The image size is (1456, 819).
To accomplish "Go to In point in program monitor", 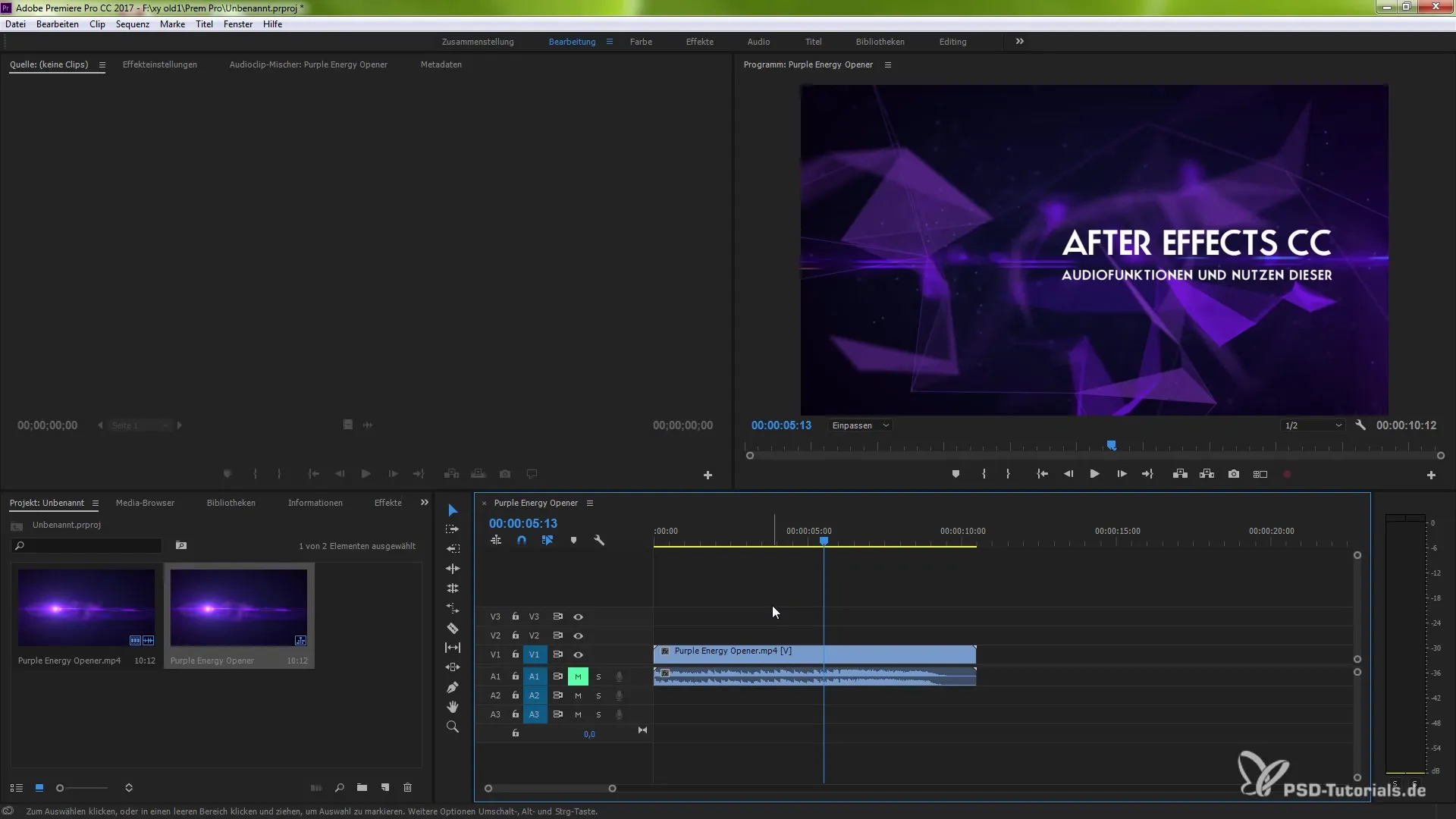I will 1042,474.
